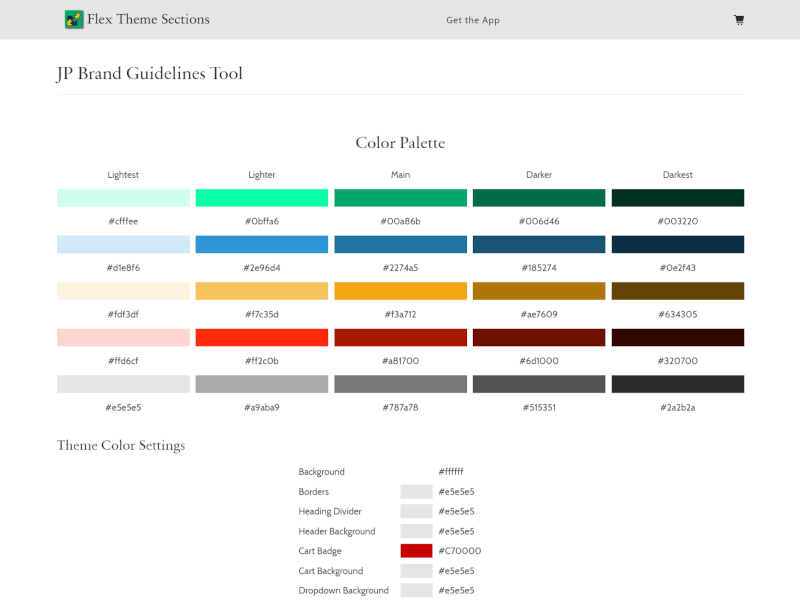This screenshot has height=600, width=800.
Task: Click the Flex Theme Sections site title
Action: [148, 19]
